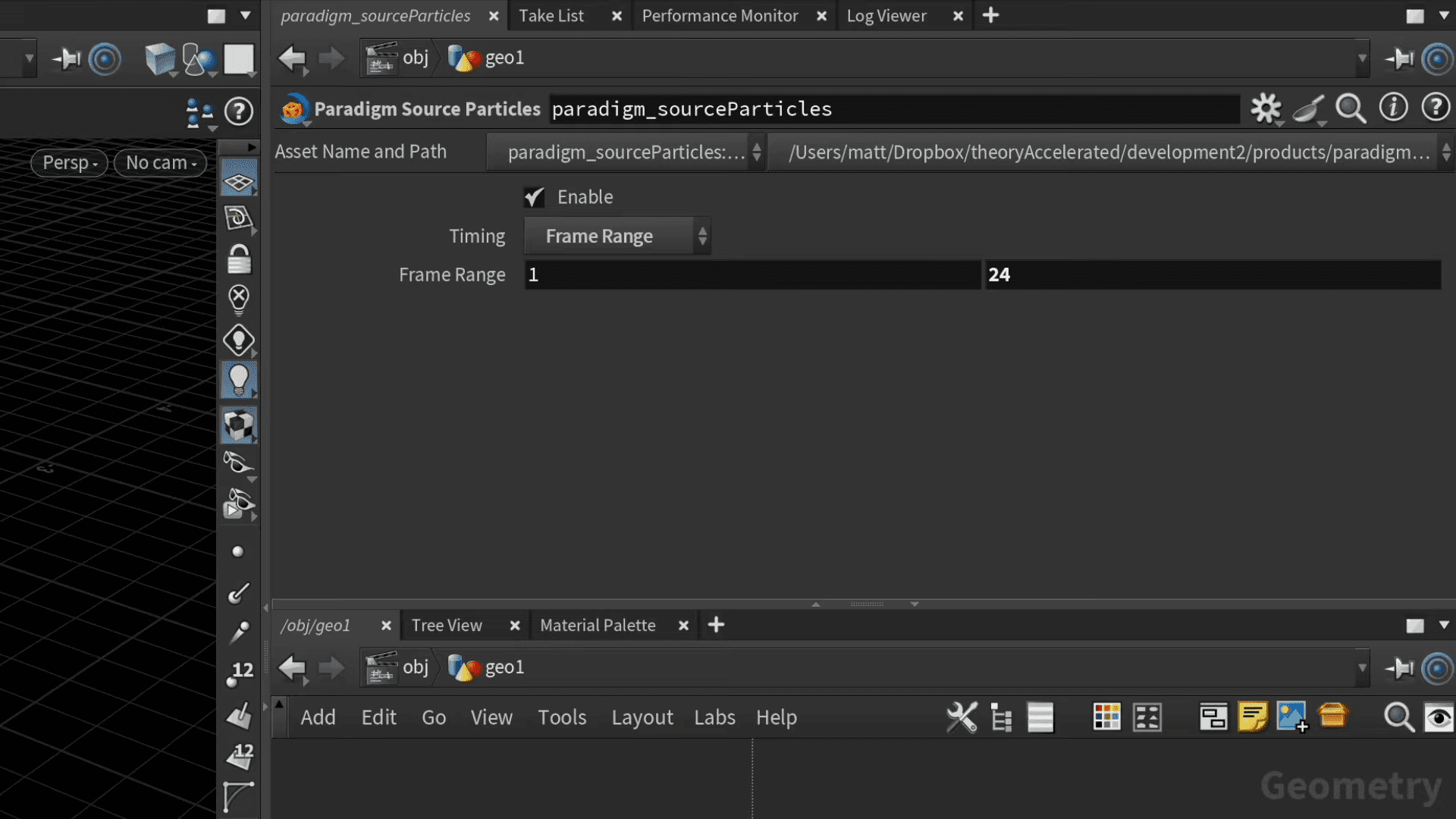Toggle point numbers display 12 icon
This screenshot has width=1456, height=819.
(x=240, y=673)
